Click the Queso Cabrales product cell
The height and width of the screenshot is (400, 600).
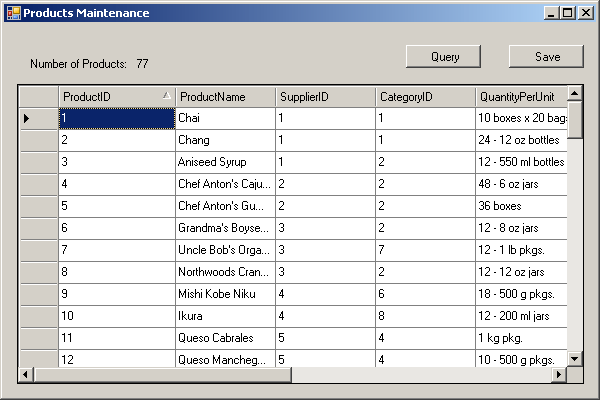(x=225, y=338)
